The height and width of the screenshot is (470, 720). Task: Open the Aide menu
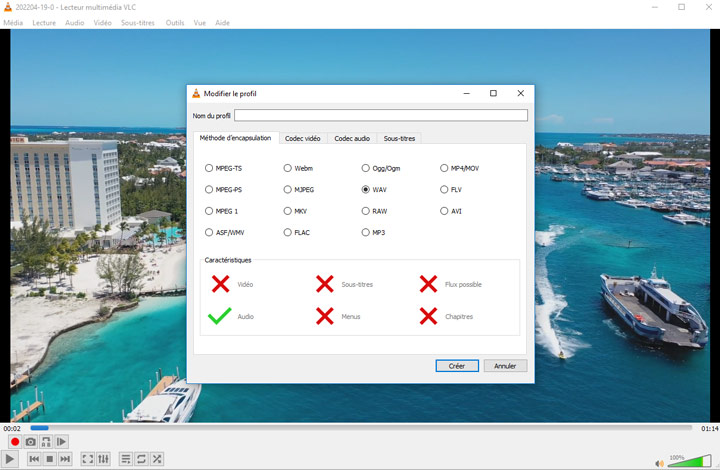(x=222, y=22)
